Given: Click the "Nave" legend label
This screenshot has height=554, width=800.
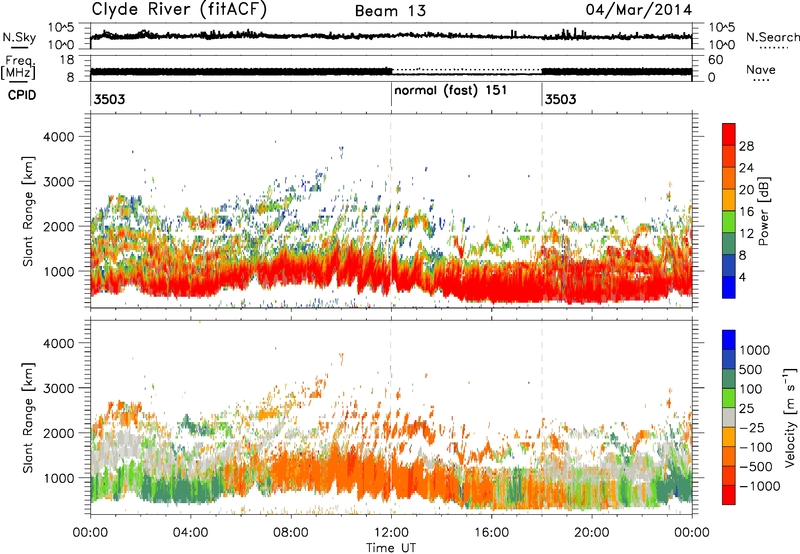Looking at the screenshot, I should (761, 69).
